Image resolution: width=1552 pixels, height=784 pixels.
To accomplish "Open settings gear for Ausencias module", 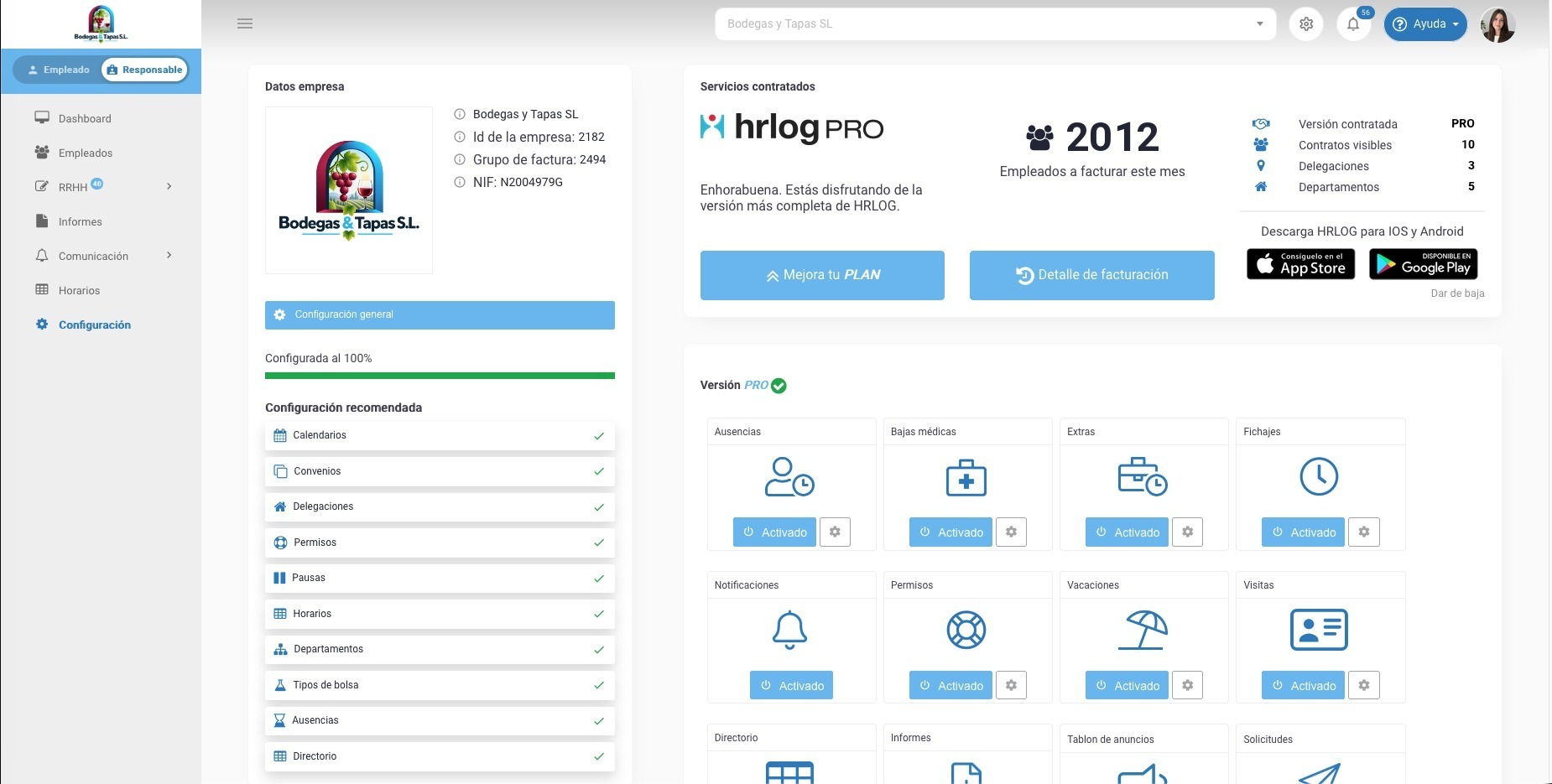I will coord(835,532).
